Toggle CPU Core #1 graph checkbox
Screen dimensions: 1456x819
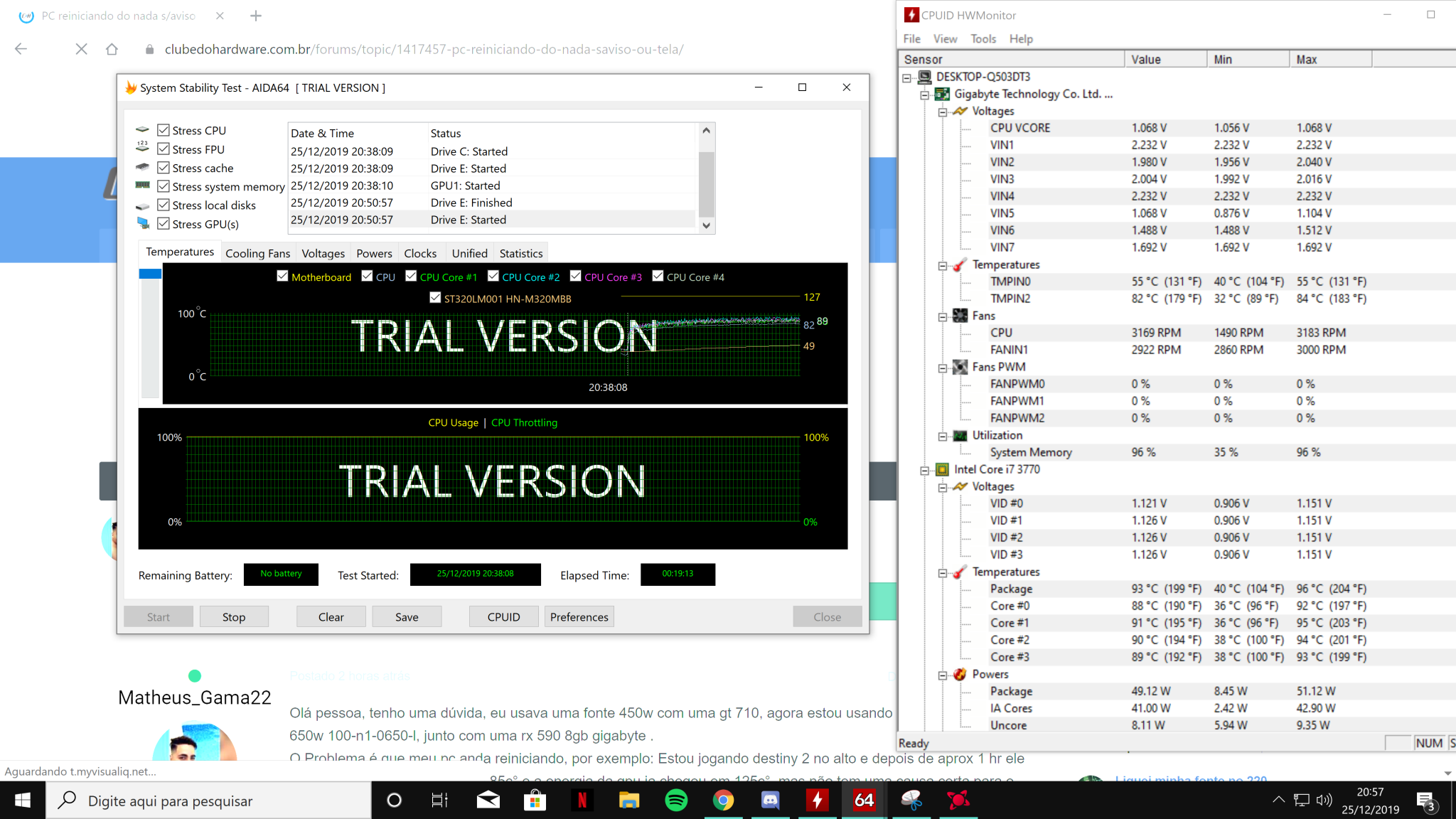pos(411,276)
